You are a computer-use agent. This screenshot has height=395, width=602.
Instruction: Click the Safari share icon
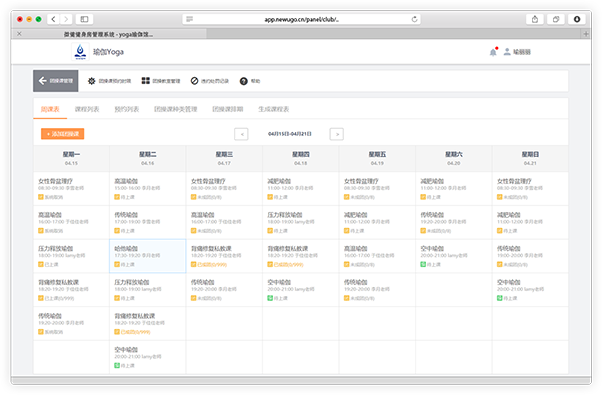(x=535, y=19)
